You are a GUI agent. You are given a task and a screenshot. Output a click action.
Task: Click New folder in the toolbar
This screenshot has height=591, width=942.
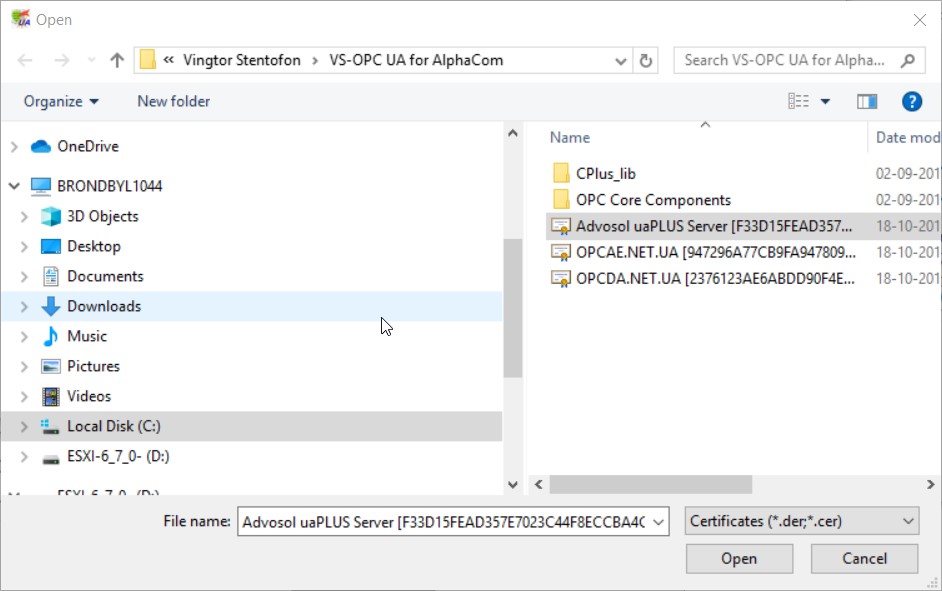point(173,101)
